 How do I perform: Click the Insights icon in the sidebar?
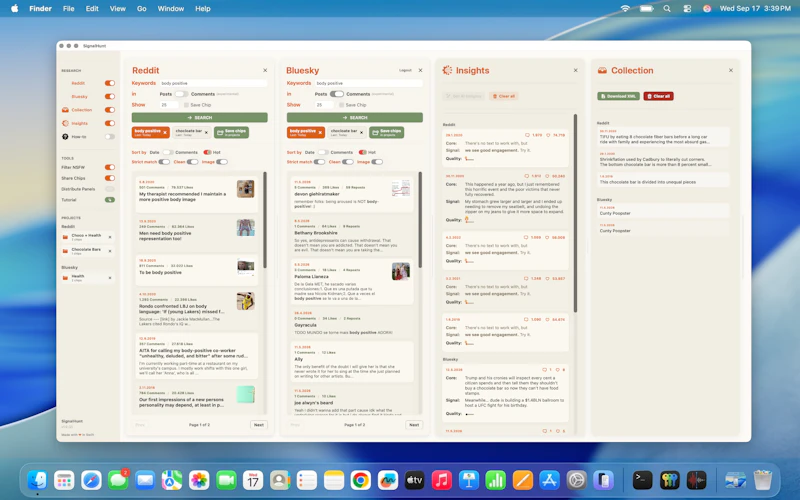65,123
